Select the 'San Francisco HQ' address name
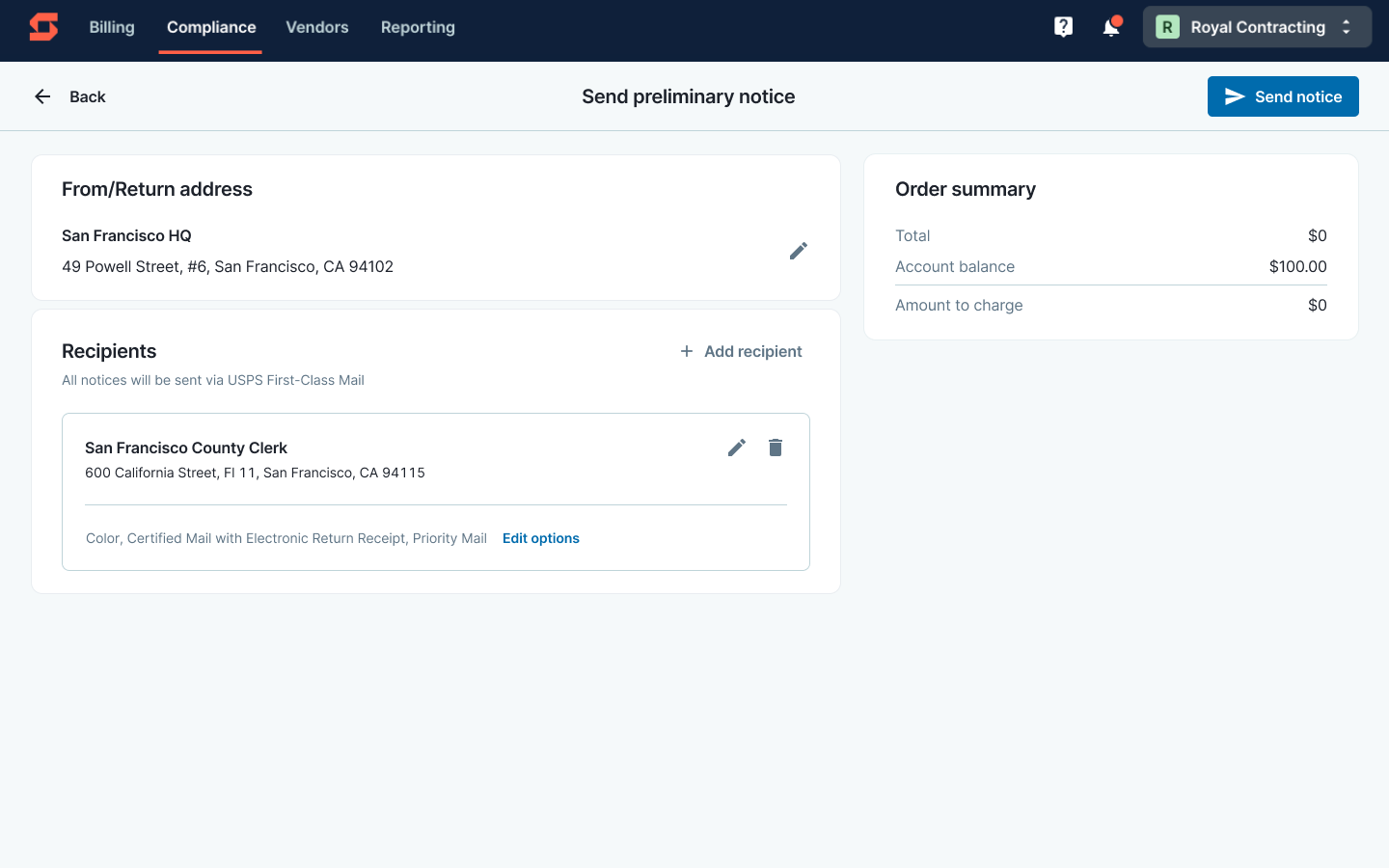 126,235
